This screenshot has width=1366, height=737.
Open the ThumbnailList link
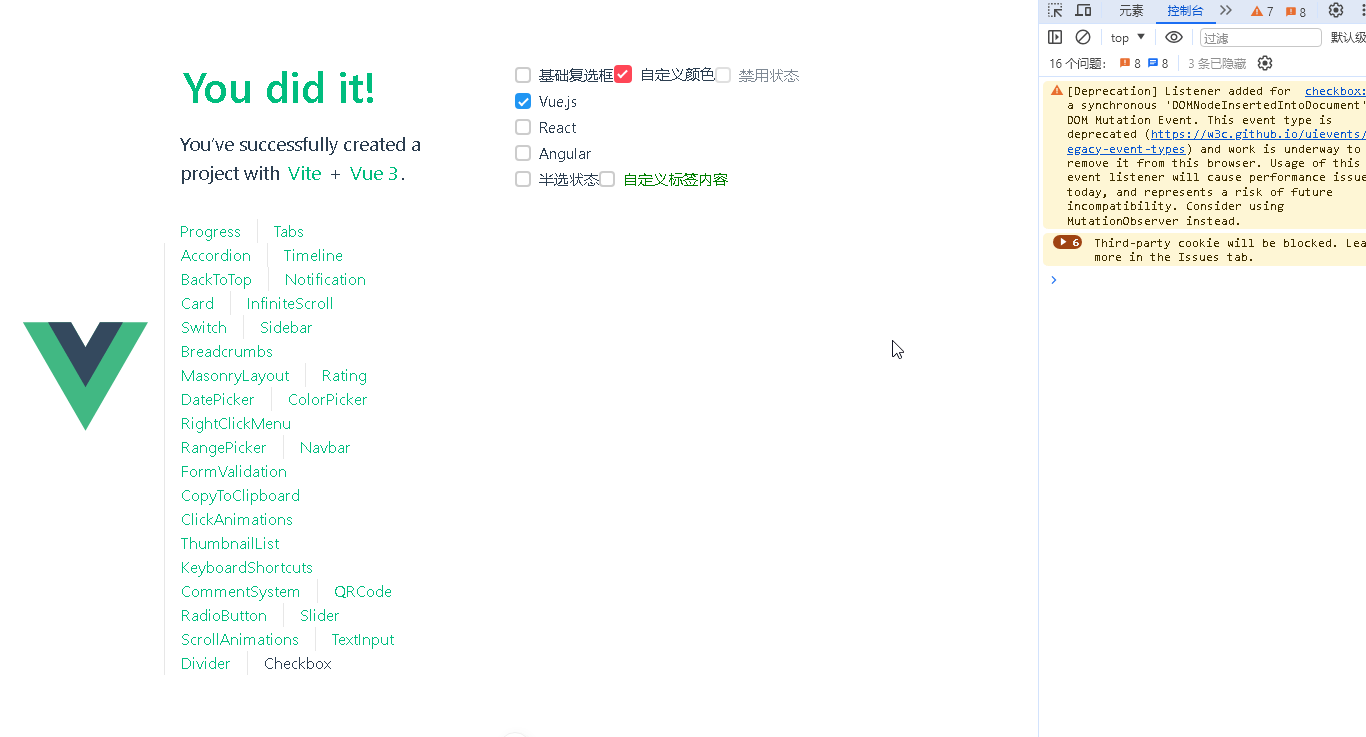pos(230,543)
